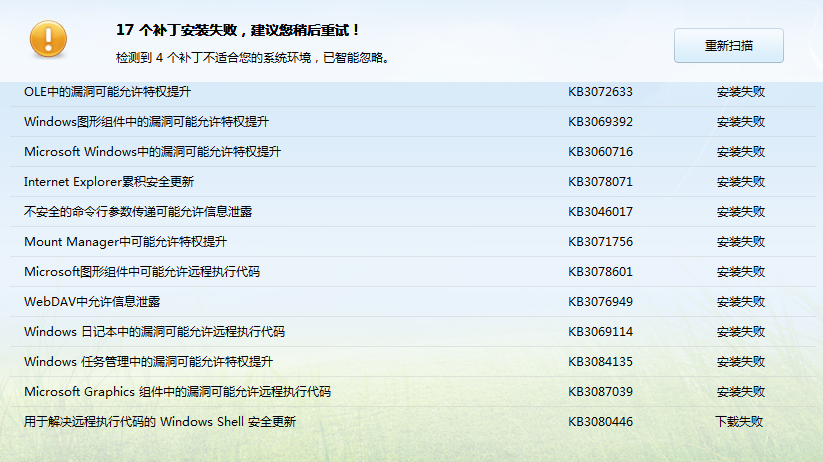
Task: Select 'Internet Explorer累积安全更新' row
Action: [x=413, y=182]
